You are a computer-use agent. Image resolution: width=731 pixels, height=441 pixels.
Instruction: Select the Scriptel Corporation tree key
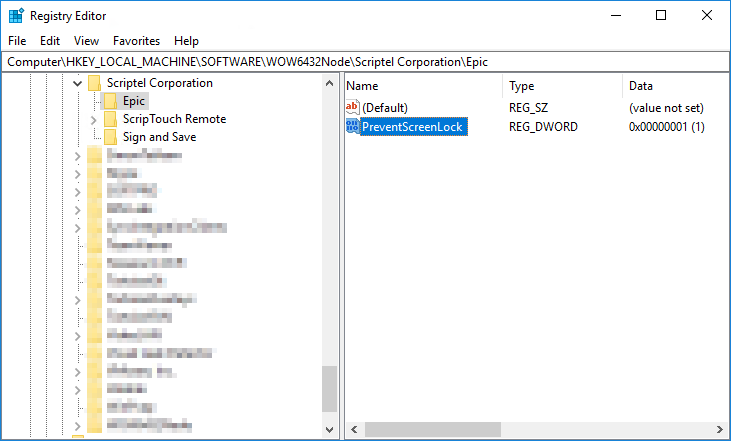pos(159,83)
